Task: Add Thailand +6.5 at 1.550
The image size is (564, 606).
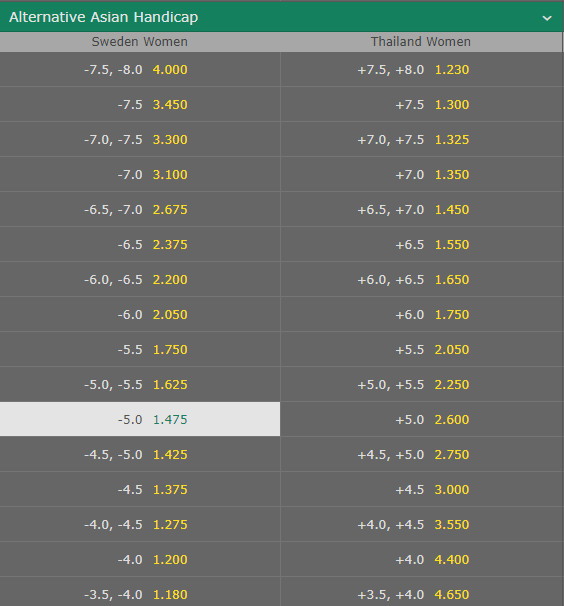Action: (x=421, y=244)
